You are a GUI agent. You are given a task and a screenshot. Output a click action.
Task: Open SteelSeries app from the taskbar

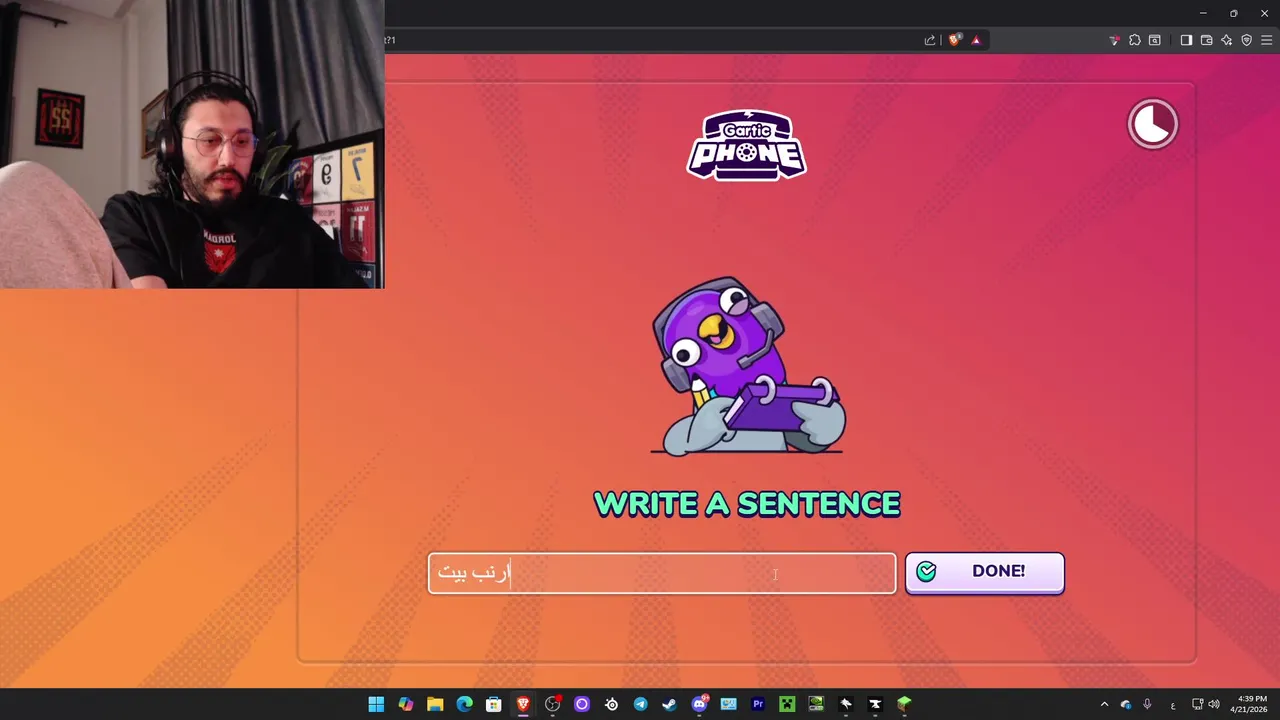(x=611, y=704)
